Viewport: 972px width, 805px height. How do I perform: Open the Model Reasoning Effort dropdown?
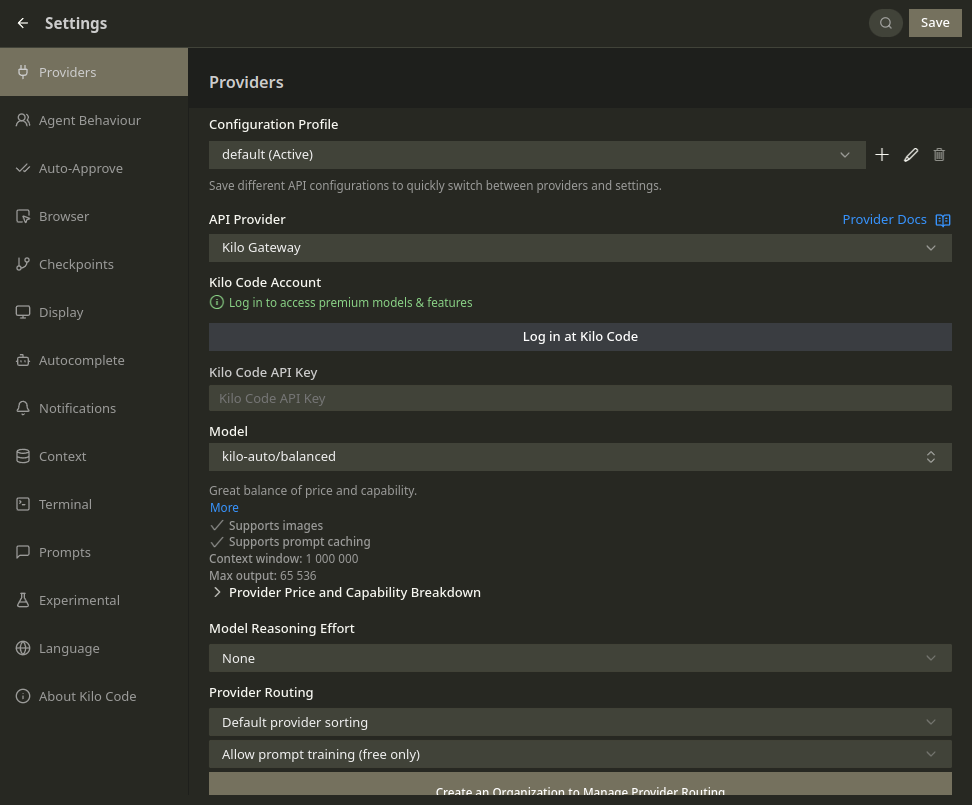tap(580, 658)
